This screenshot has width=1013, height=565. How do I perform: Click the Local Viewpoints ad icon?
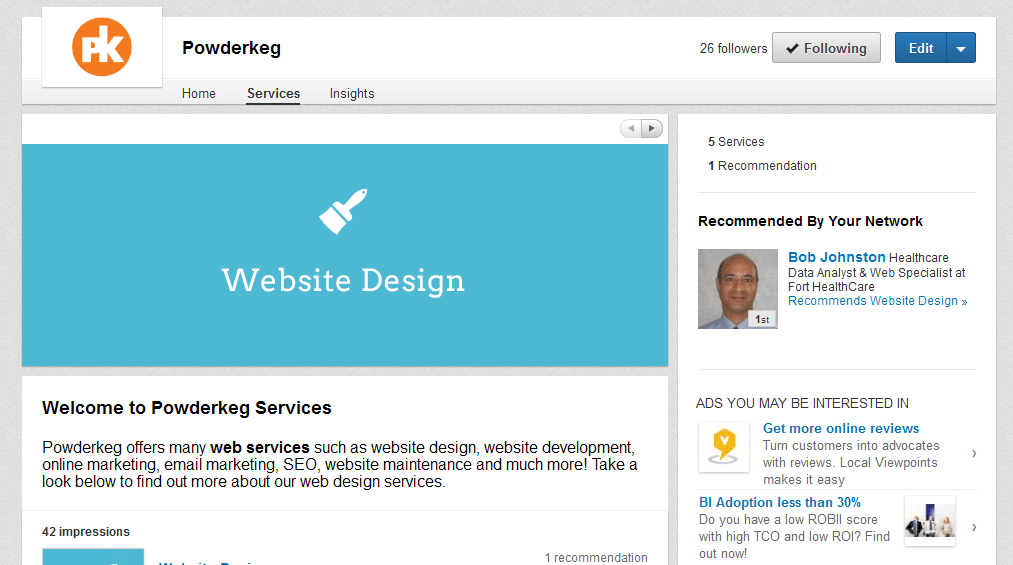(724, 447)
